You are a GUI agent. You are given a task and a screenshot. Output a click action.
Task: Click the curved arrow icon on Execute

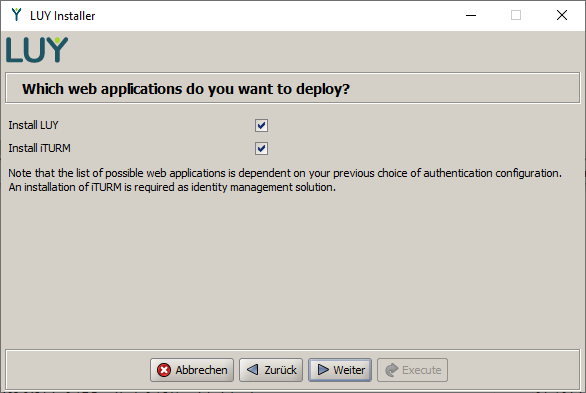tap(391, 370)
